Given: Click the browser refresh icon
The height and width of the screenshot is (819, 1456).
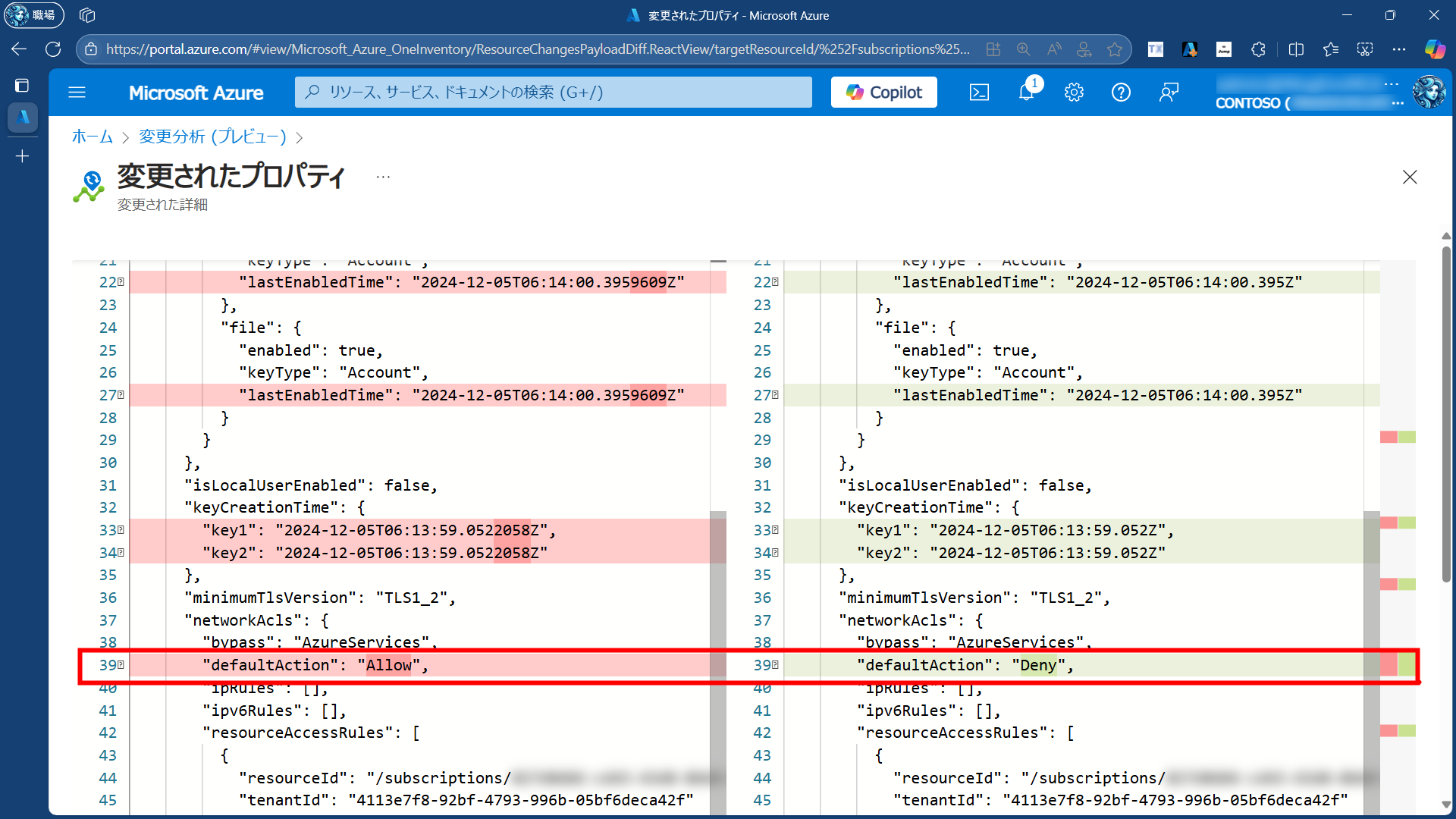Looking at the screenshot, I should pos(53,49).
